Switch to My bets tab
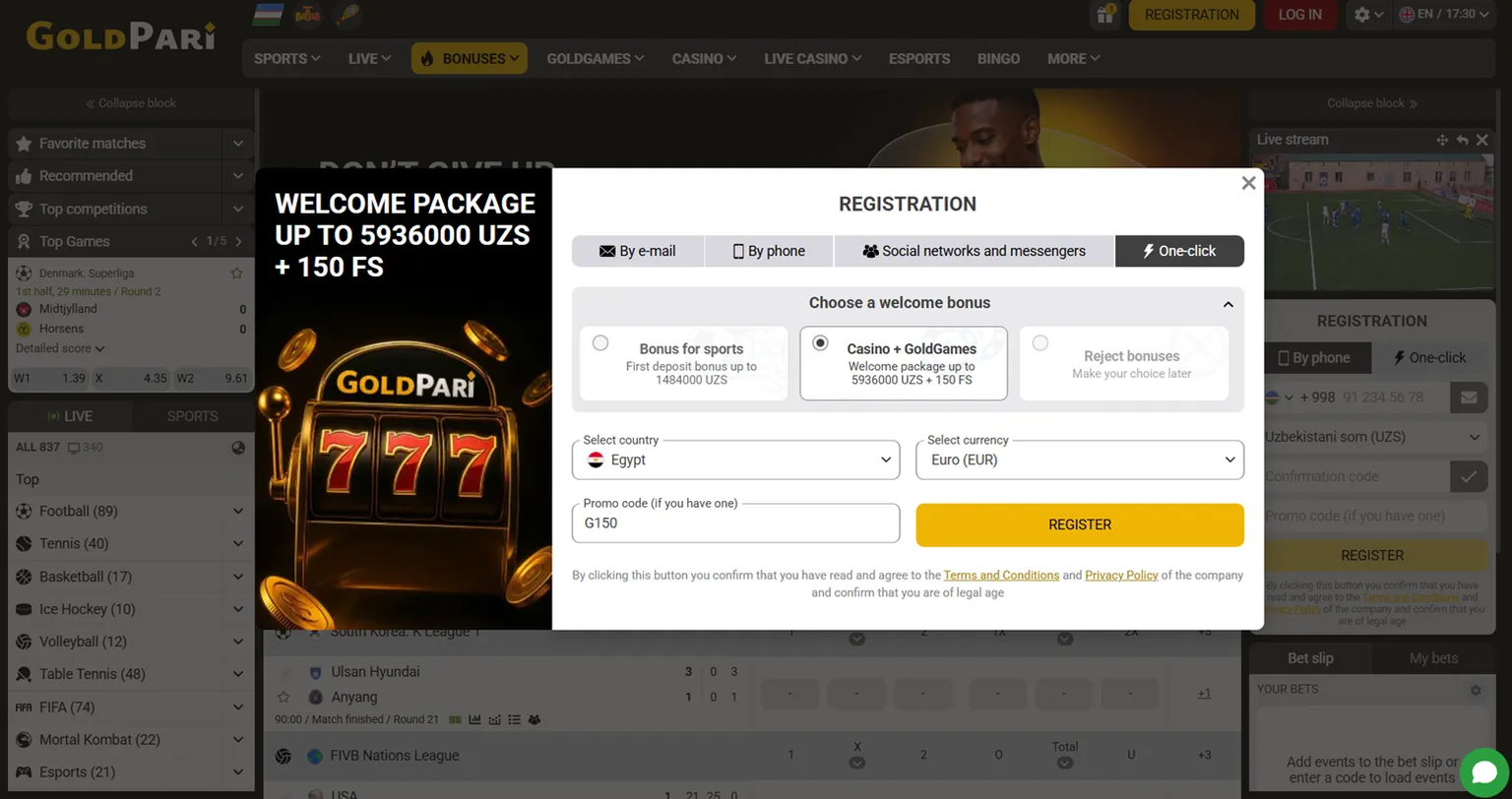1512x799 pixels. click(x=1433, y=658)
